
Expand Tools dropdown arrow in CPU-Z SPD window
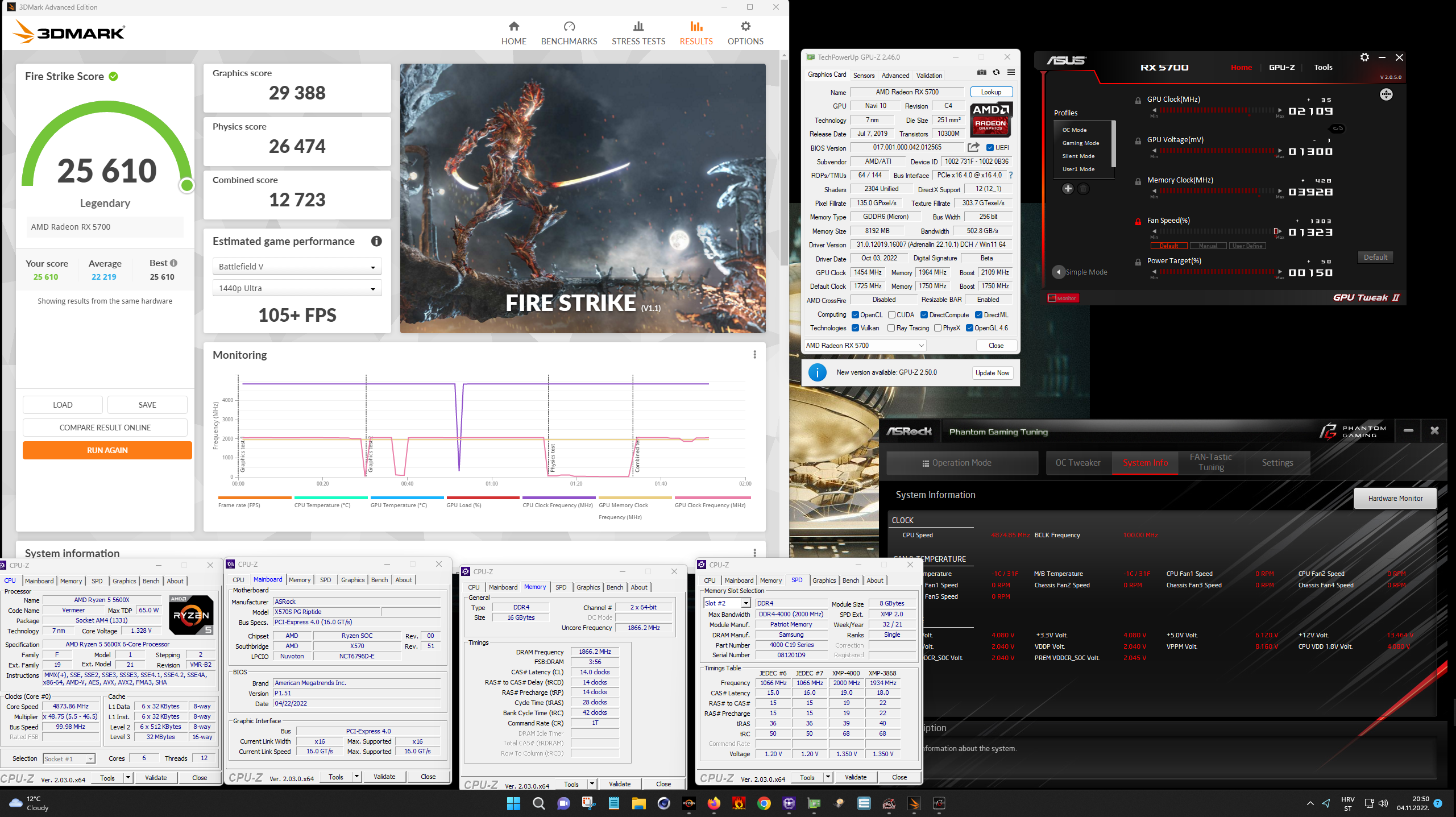(x=828, y=777)
